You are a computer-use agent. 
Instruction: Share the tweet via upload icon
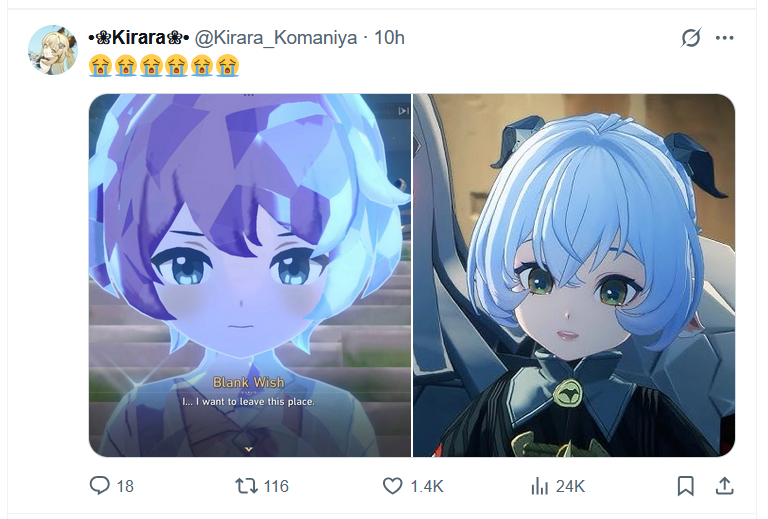point(724,486)
